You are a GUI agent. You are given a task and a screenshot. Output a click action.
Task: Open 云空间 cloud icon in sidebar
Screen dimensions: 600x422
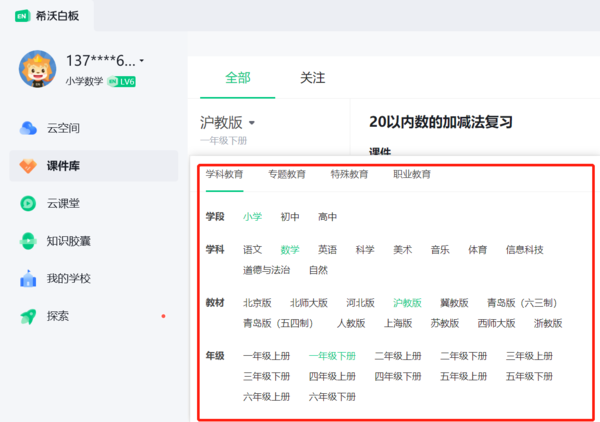tap(29, 128)
